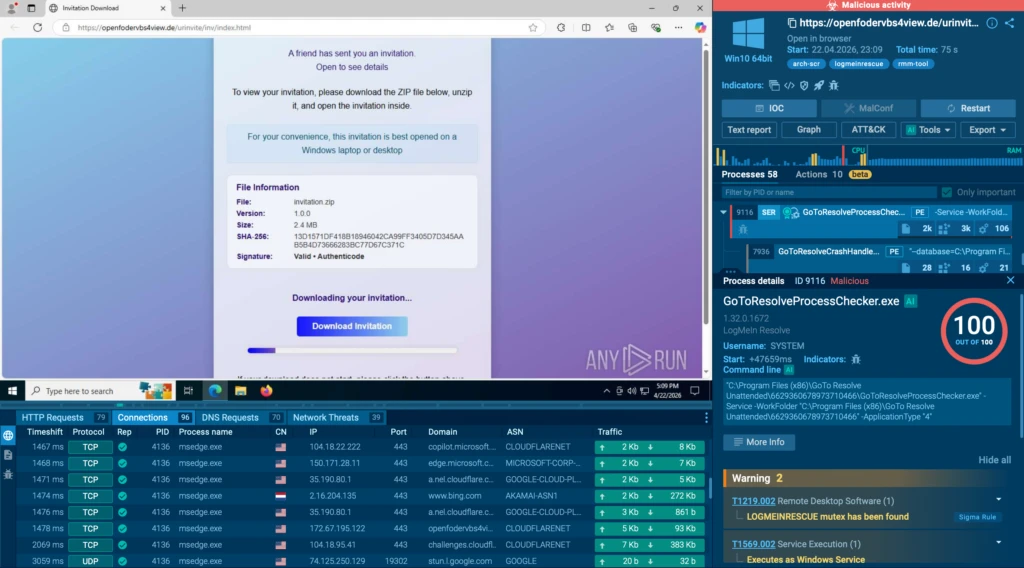The image size is (1024, 568).
Task: Click the Restart button
Action: 968,108
